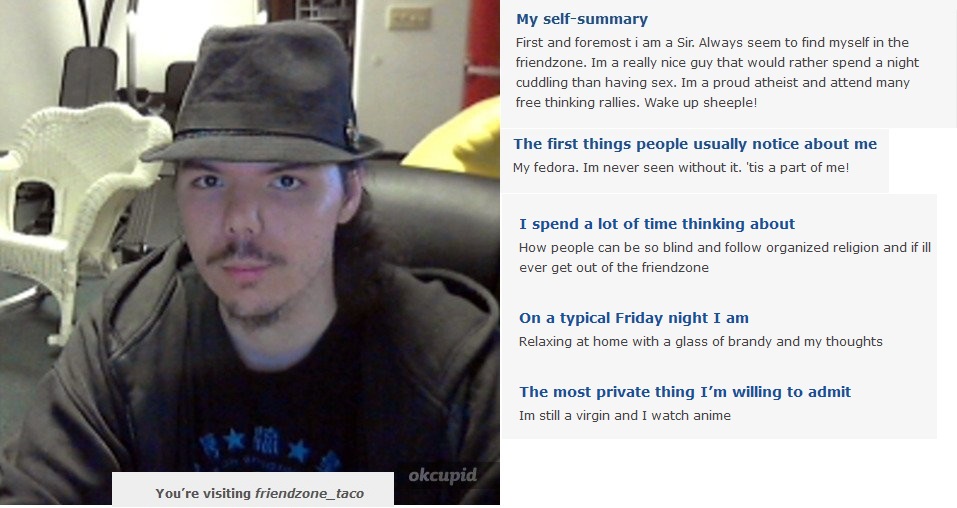Image resolution: width=957 pixels, height=508 pixels.
Task: Click the okcupid watermark logo
Action: coord(442,476)
